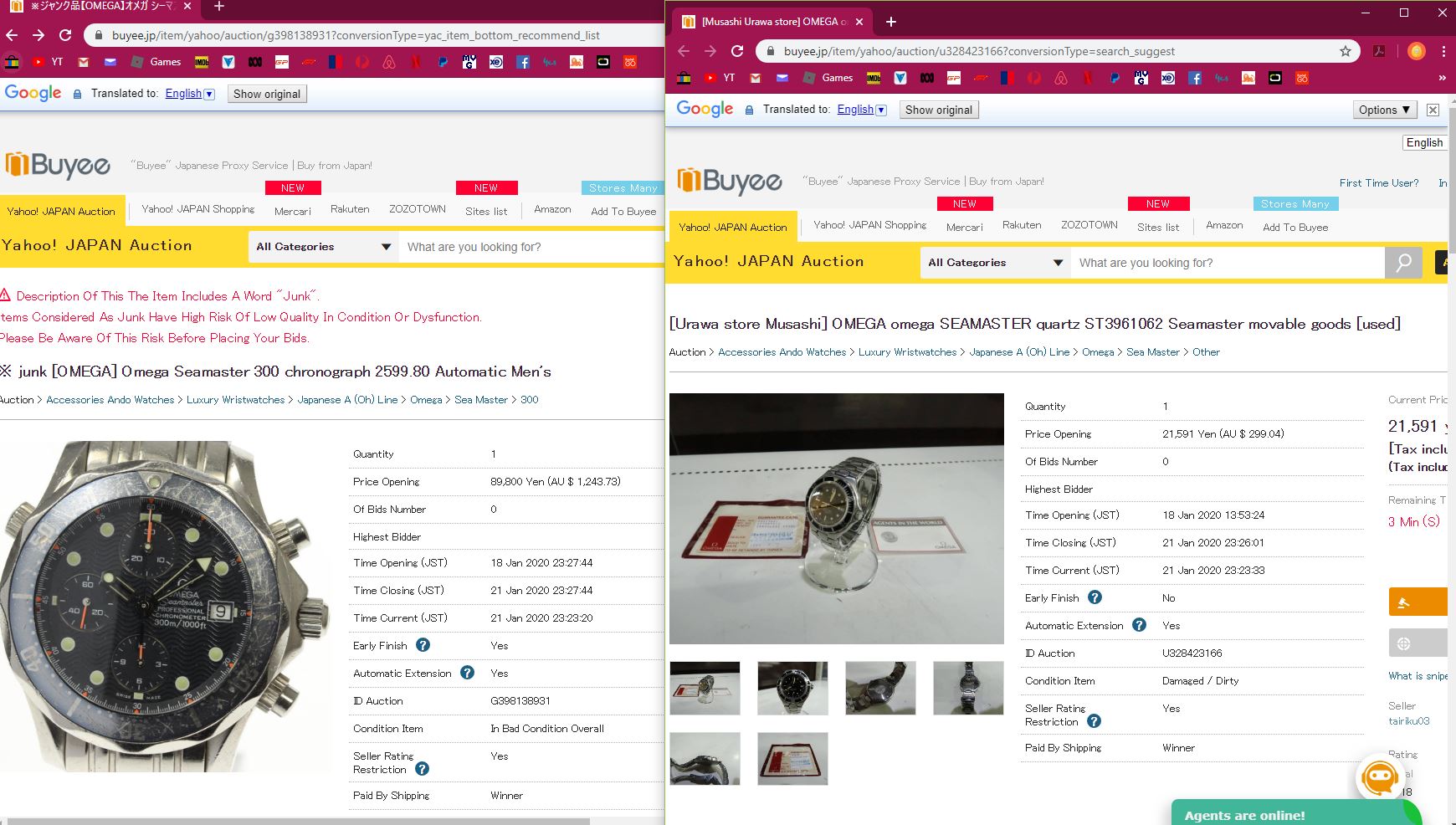Open Netflix bookmark in left window
This screenshot has width=1456, height=825.
point(416,62)
